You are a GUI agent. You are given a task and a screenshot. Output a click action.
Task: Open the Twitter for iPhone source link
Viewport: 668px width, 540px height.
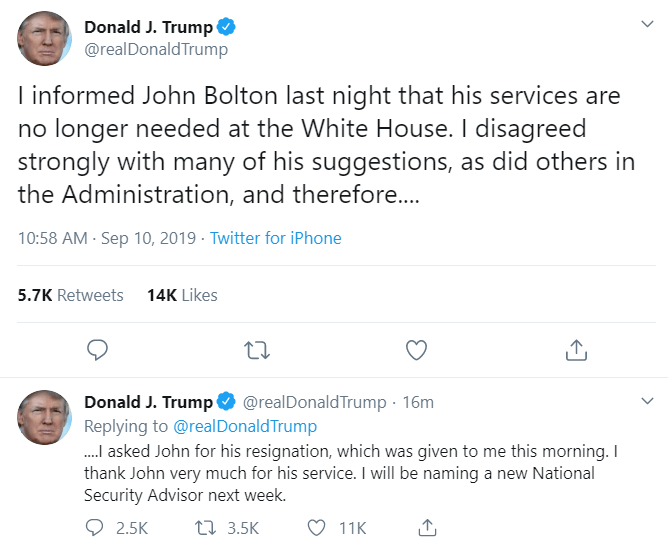pyautogui.click(x=275, y=238)
